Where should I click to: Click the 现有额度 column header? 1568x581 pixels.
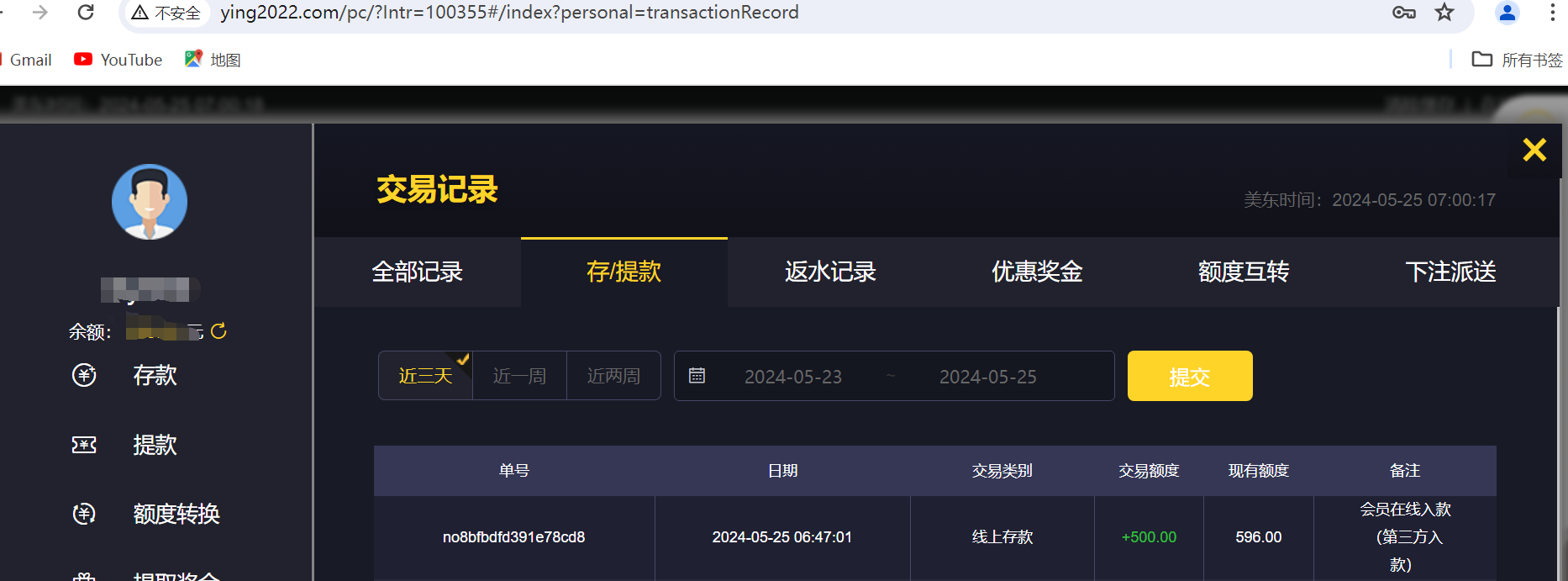click(1259, 471)
